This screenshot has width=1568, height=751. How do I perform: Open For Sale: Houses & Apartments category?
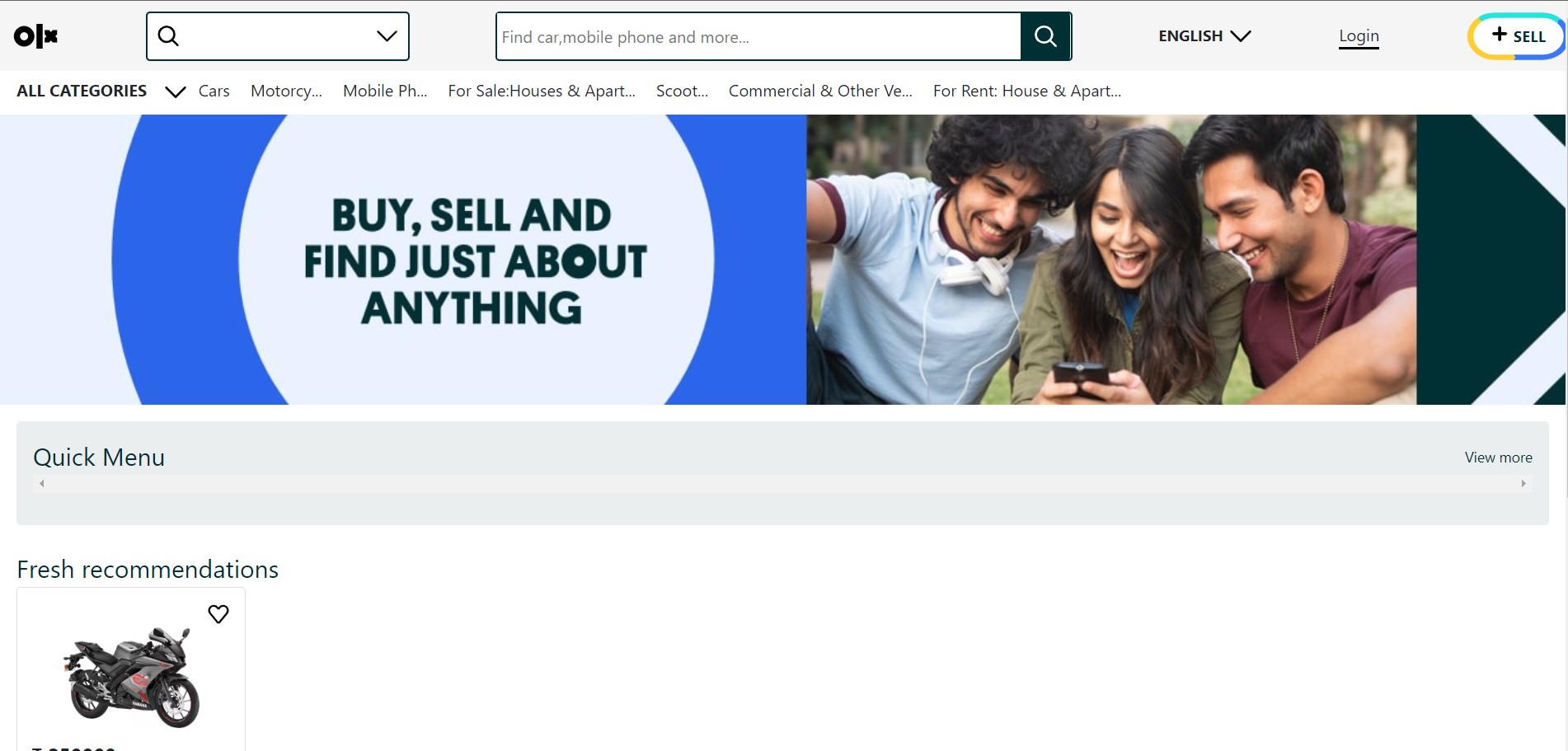click(x=542, y=92)
